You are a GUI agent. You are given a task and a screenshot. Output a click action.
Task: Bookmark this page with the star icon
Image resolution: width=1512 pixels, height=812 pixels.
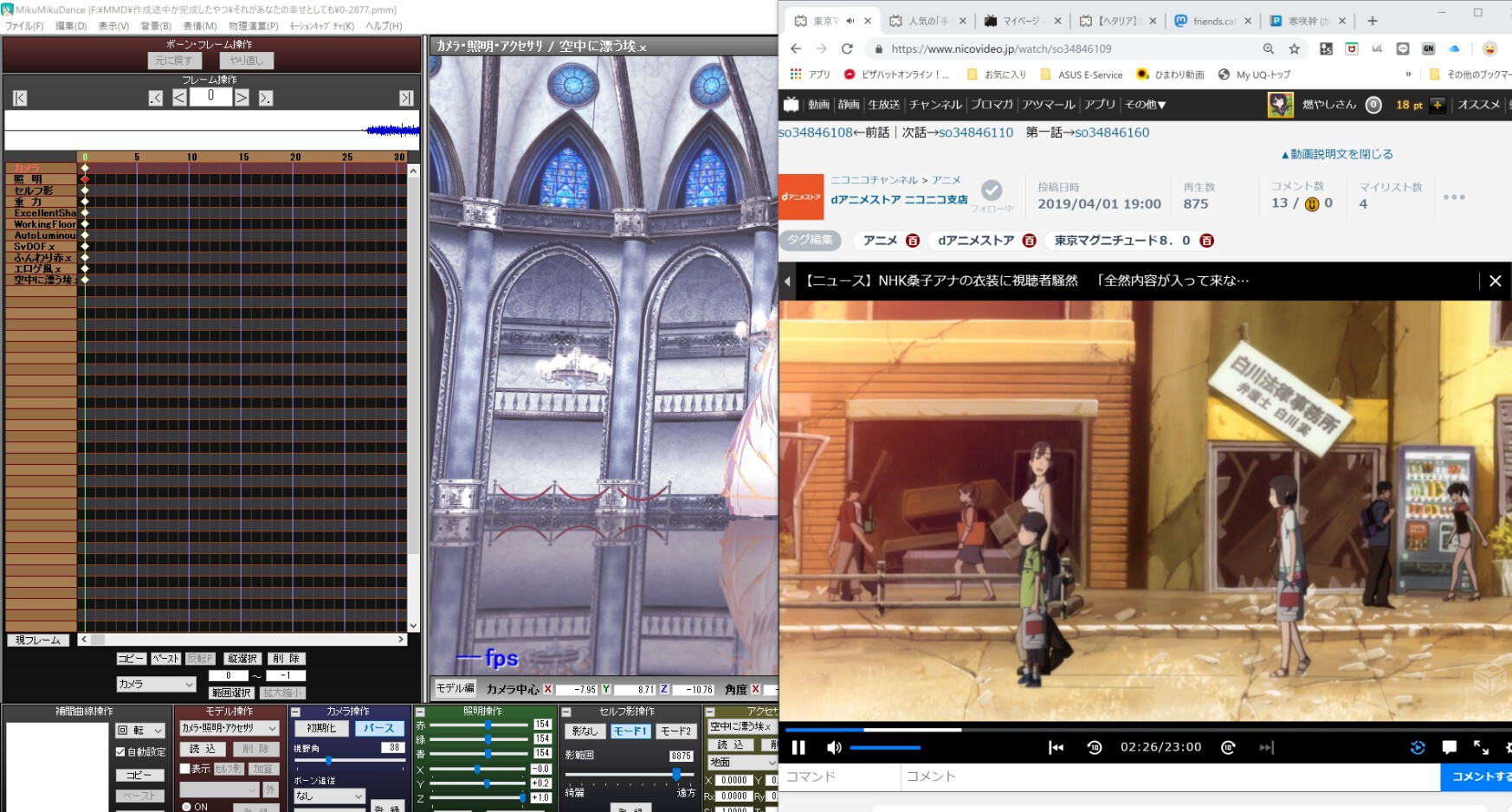[1295, 49]
